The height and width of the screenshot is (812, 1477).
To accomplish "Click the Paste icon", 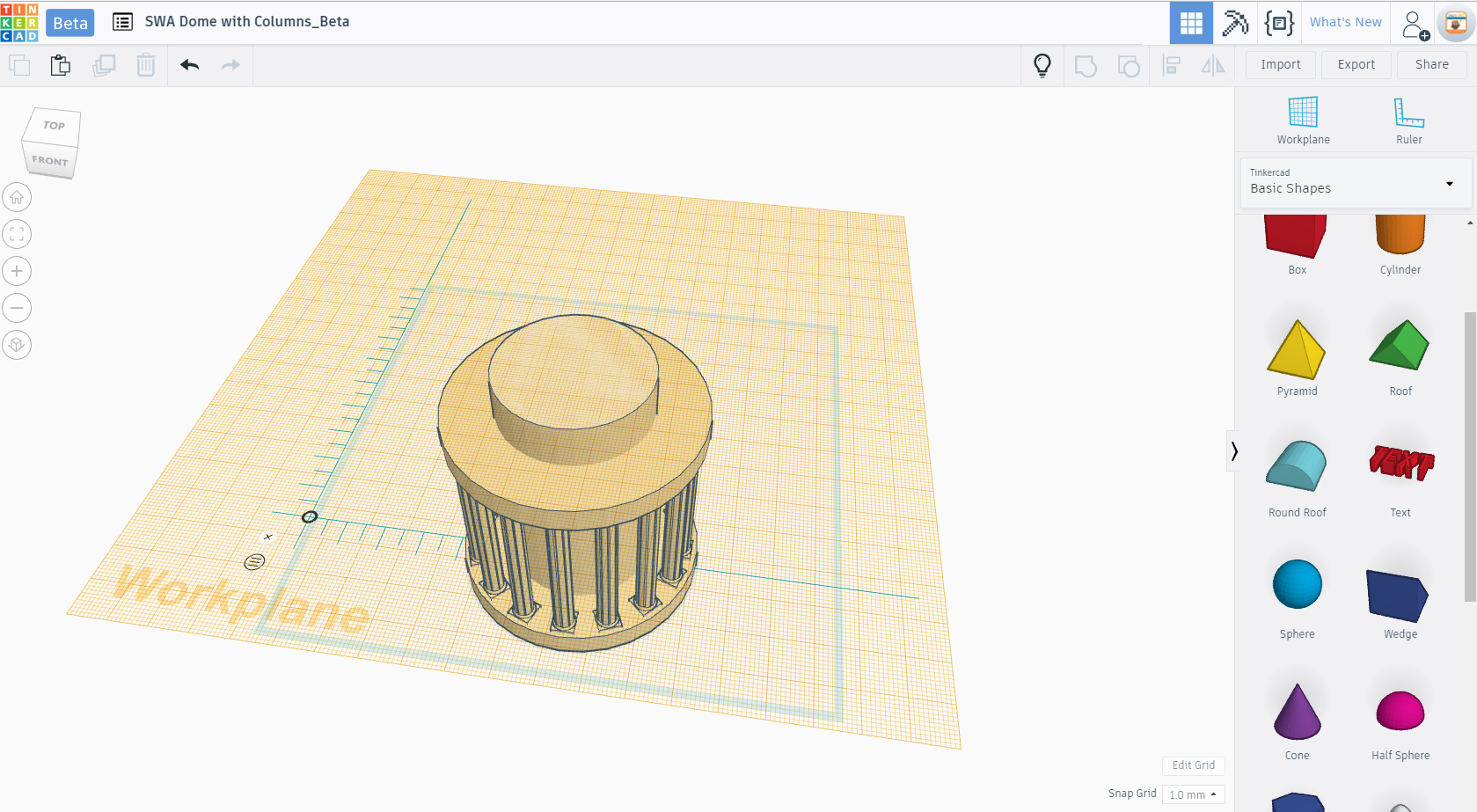I will [61, 65].
